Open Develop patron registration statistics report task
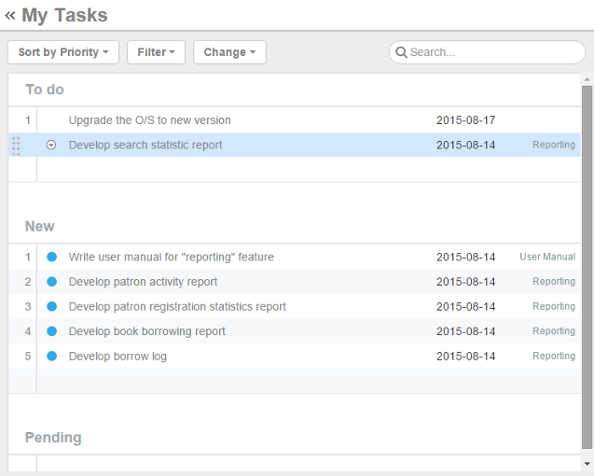This screenshot has width=594, height=476. tap(177, 306)
